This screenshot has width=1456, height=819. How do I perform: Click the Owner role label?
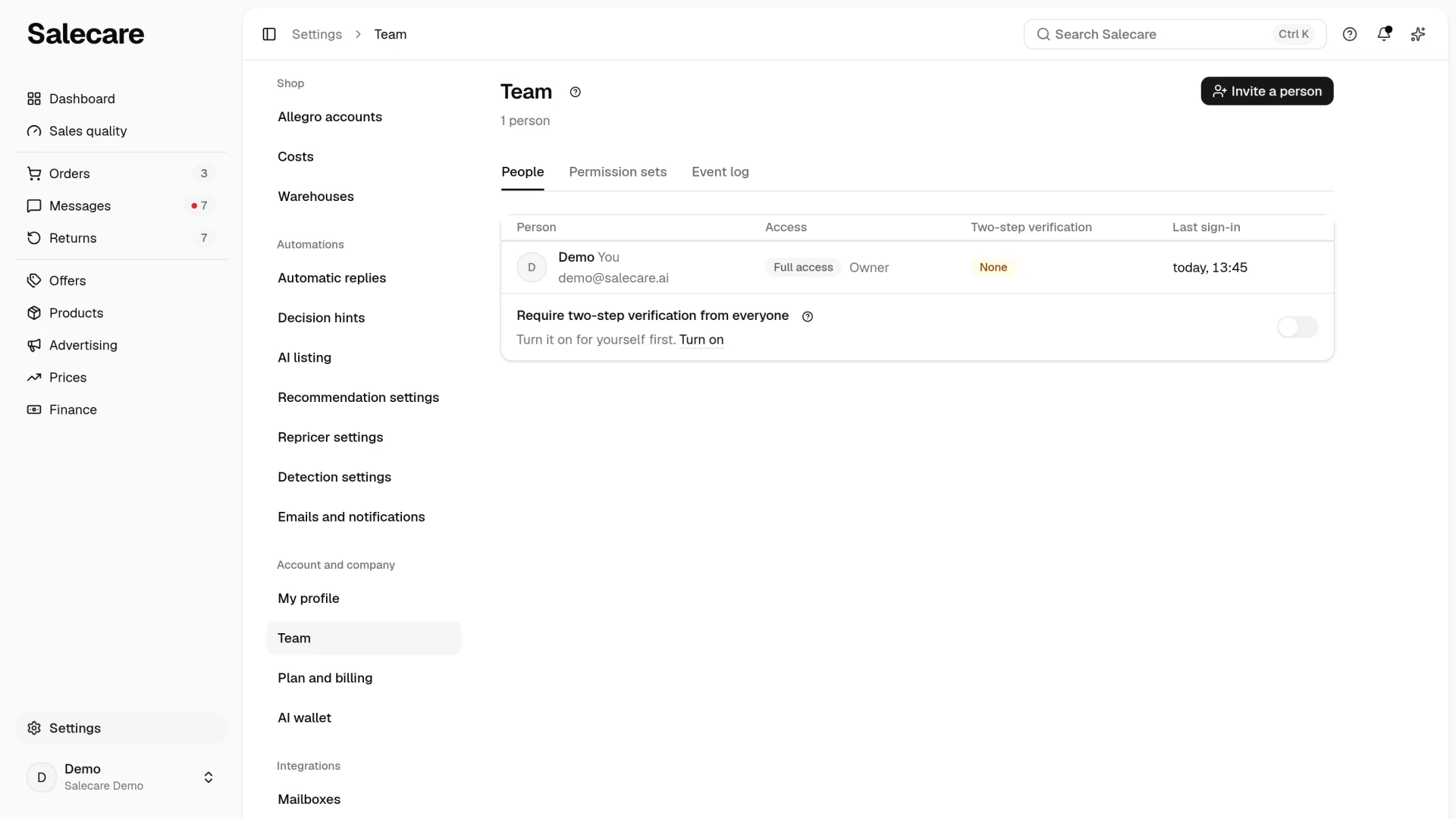click(x=869, y=268)
